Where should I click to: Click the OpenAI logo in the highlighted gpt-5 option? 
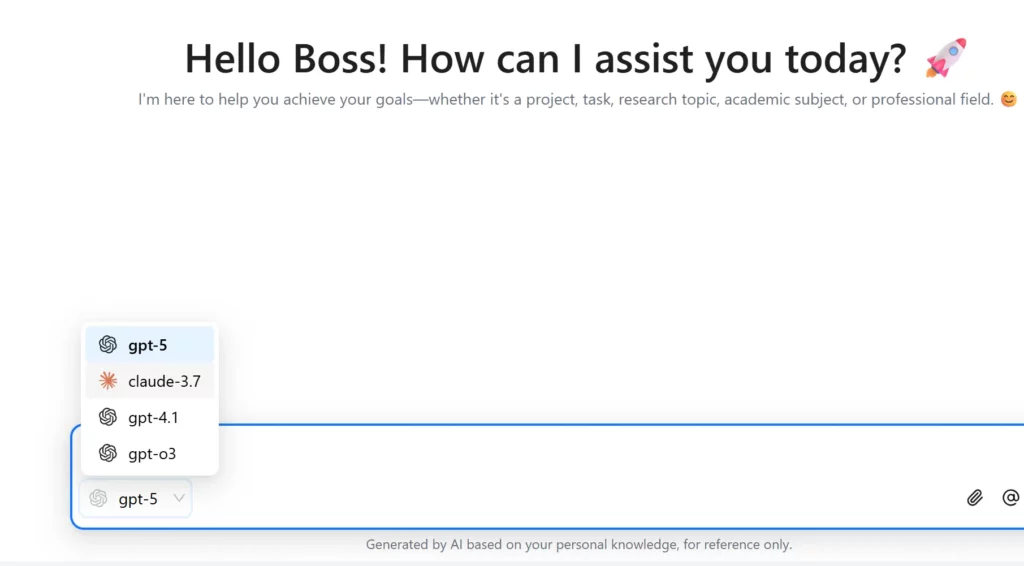point(108,345)
